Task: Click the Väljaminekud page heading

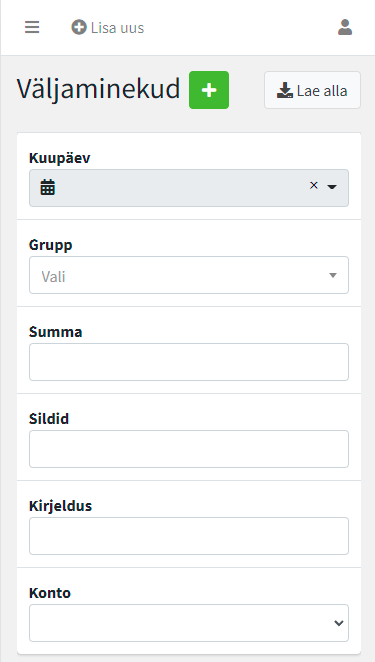Action: tap(98, 89)
